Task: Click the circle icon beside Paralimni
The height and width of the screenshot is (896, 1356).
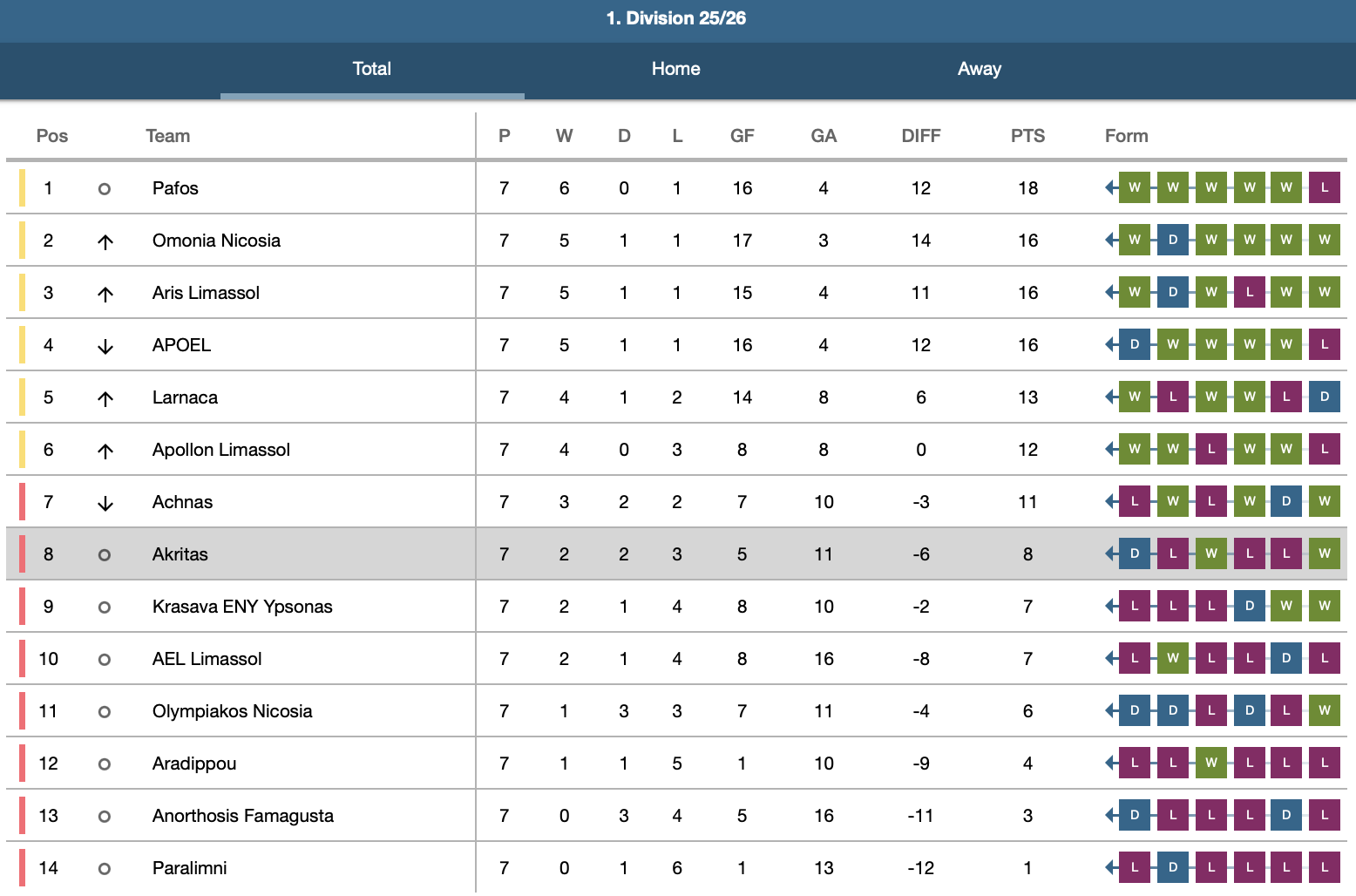Action: (105, 868)
